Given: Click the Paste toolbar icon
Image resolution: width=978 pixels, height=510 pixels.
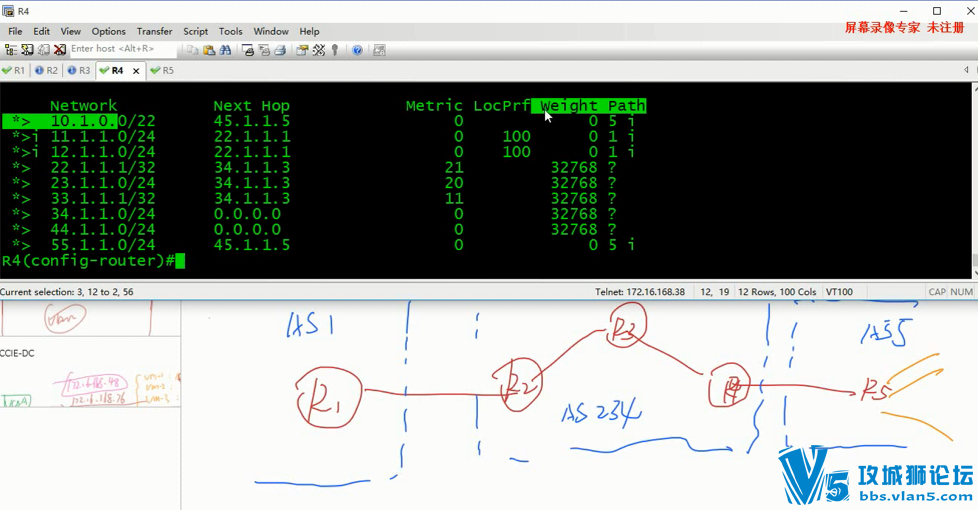Looking at the screenshot, I should 209,50.
